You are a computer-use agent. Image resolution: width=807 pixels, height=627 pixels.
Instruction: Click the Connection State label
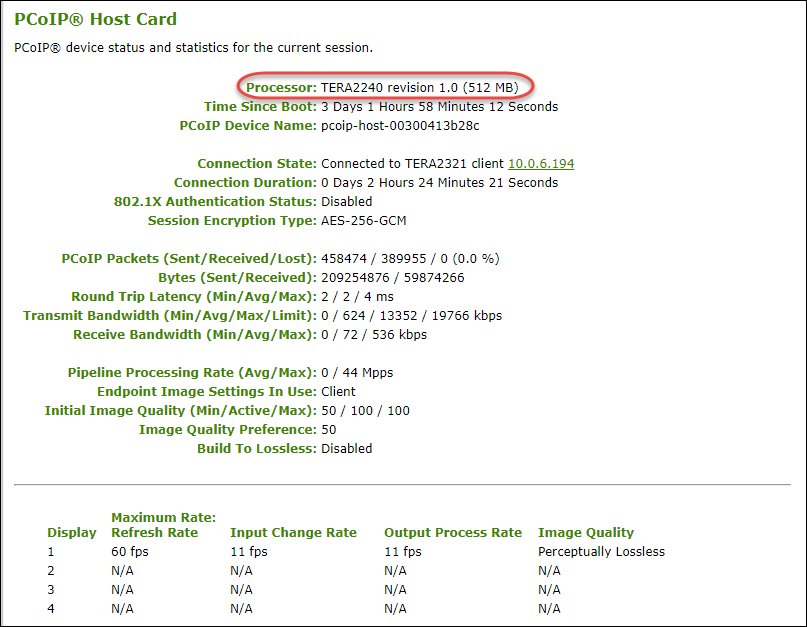(257, 164)
